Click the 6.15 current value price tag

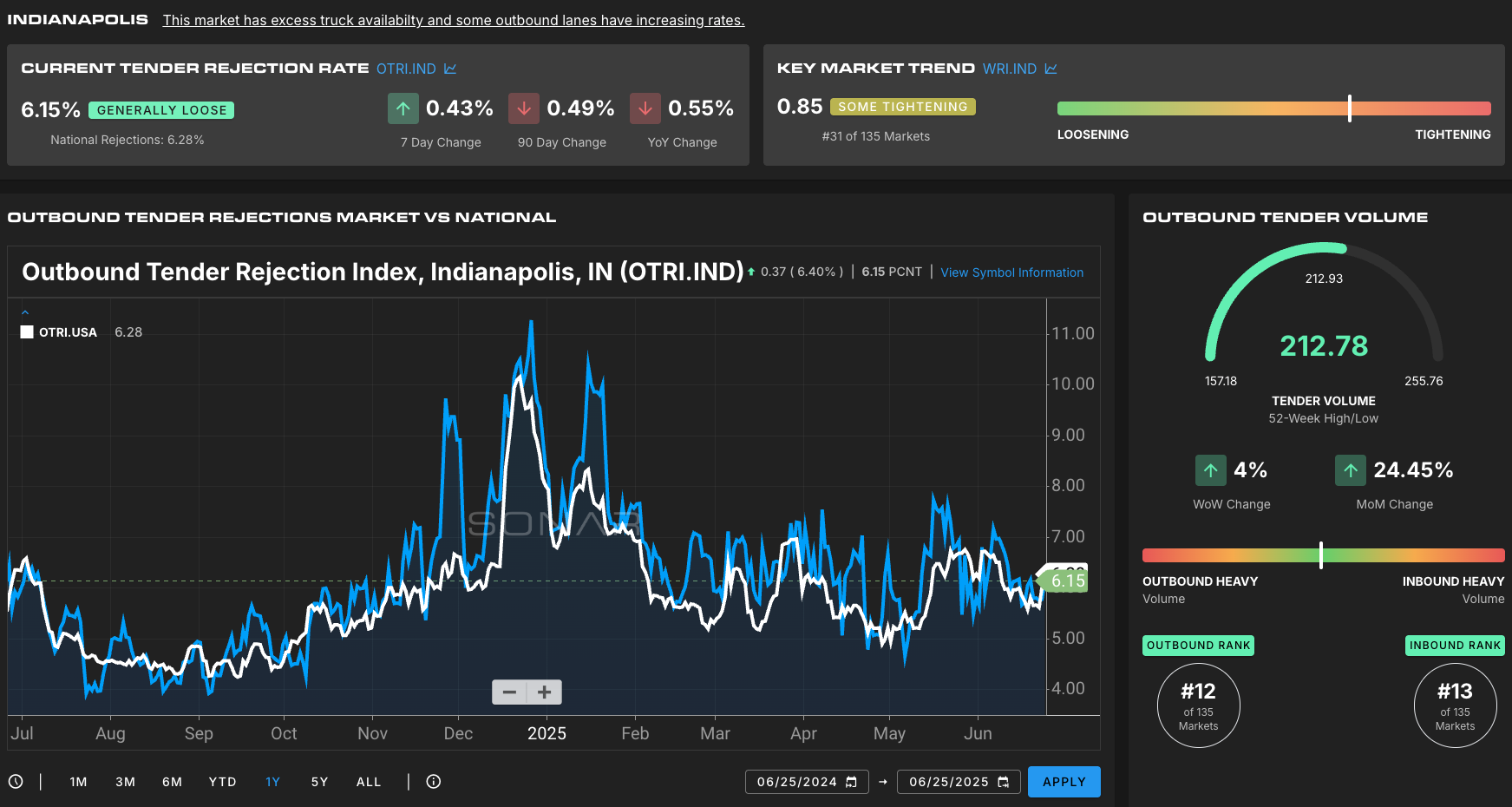tap(1067, 581)
